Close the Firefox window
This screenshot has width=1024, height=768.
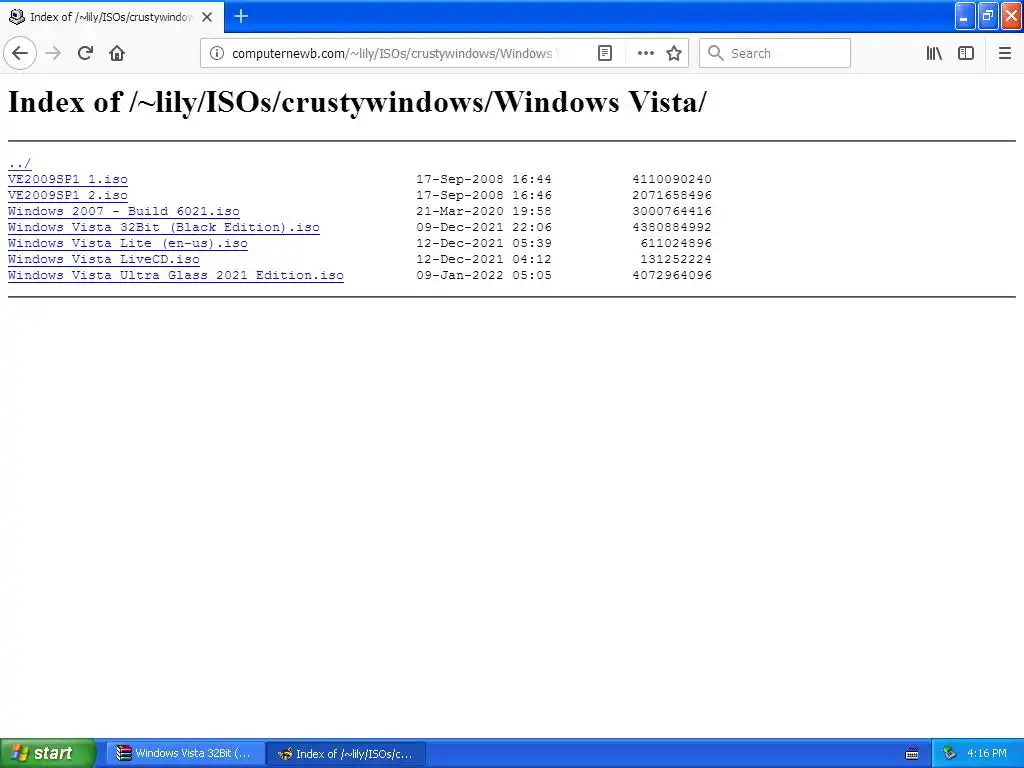click(x=1012, y=16)
